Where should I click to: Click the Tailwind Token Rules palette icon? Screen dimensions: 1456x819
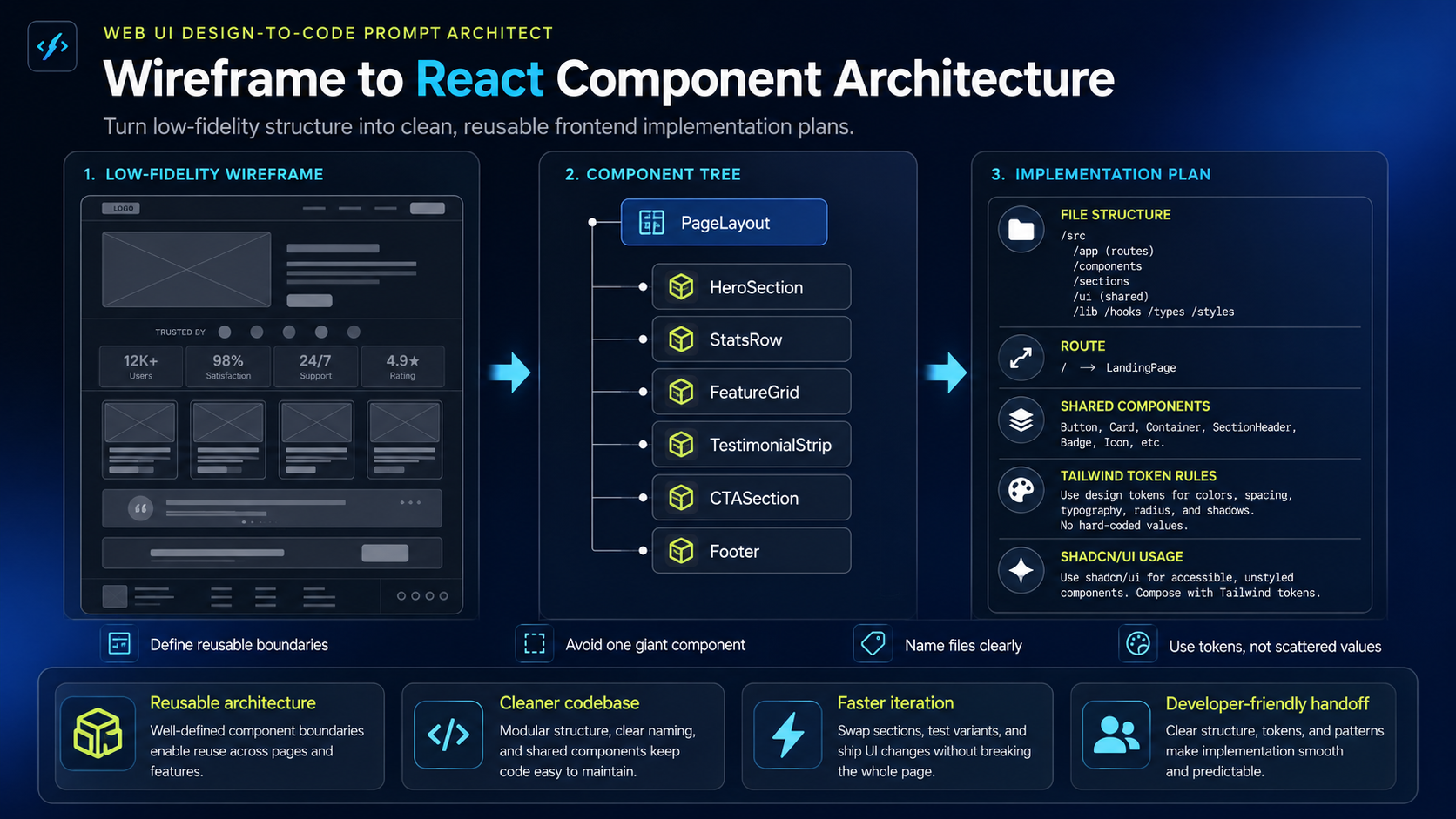pyautogui.click(x=1021, y=491)
